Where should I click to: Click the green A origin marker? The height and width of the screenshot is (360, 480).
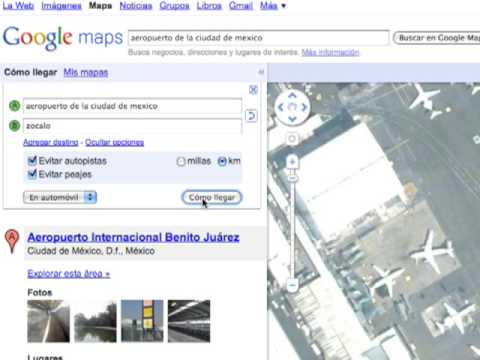pyautogui.click(x=14, y=106)
